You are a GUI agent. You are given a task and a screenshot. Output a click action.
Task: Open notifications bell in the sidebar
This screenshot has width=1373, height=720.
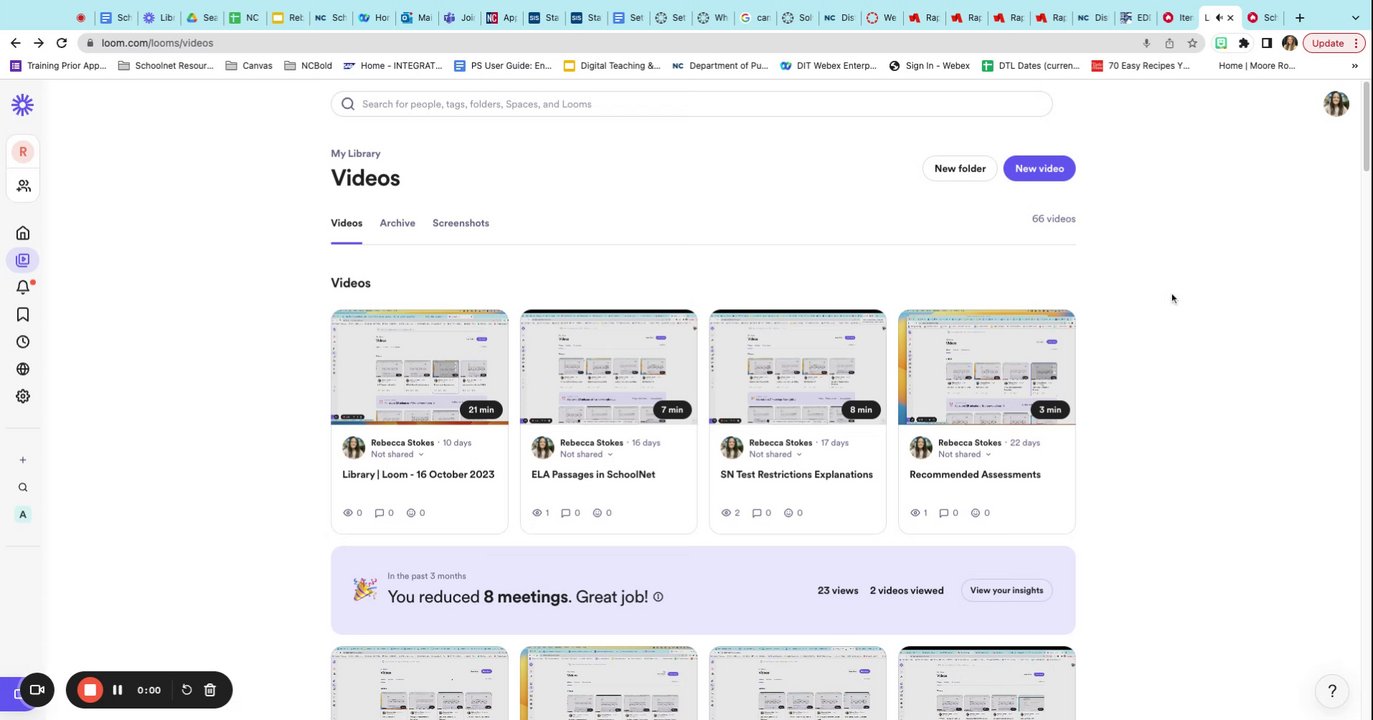pyautogui.click(x=23, y=287)
